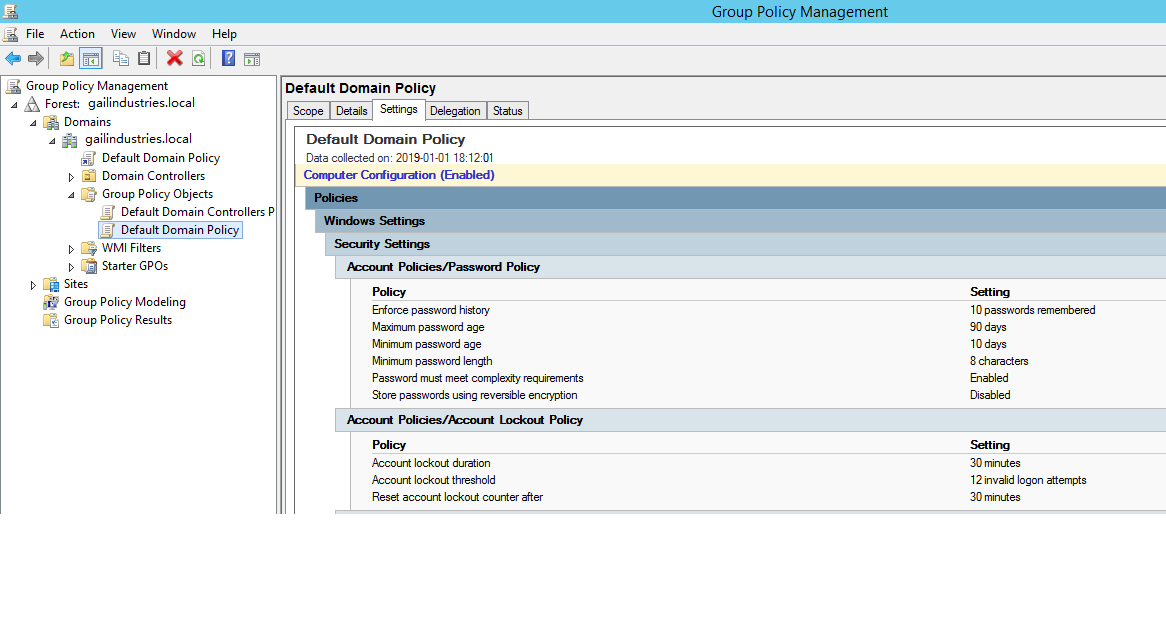Viewport: 1166px width, 630px height.
Task: Switch to the Delegation tab
Action: pos(455,110)
